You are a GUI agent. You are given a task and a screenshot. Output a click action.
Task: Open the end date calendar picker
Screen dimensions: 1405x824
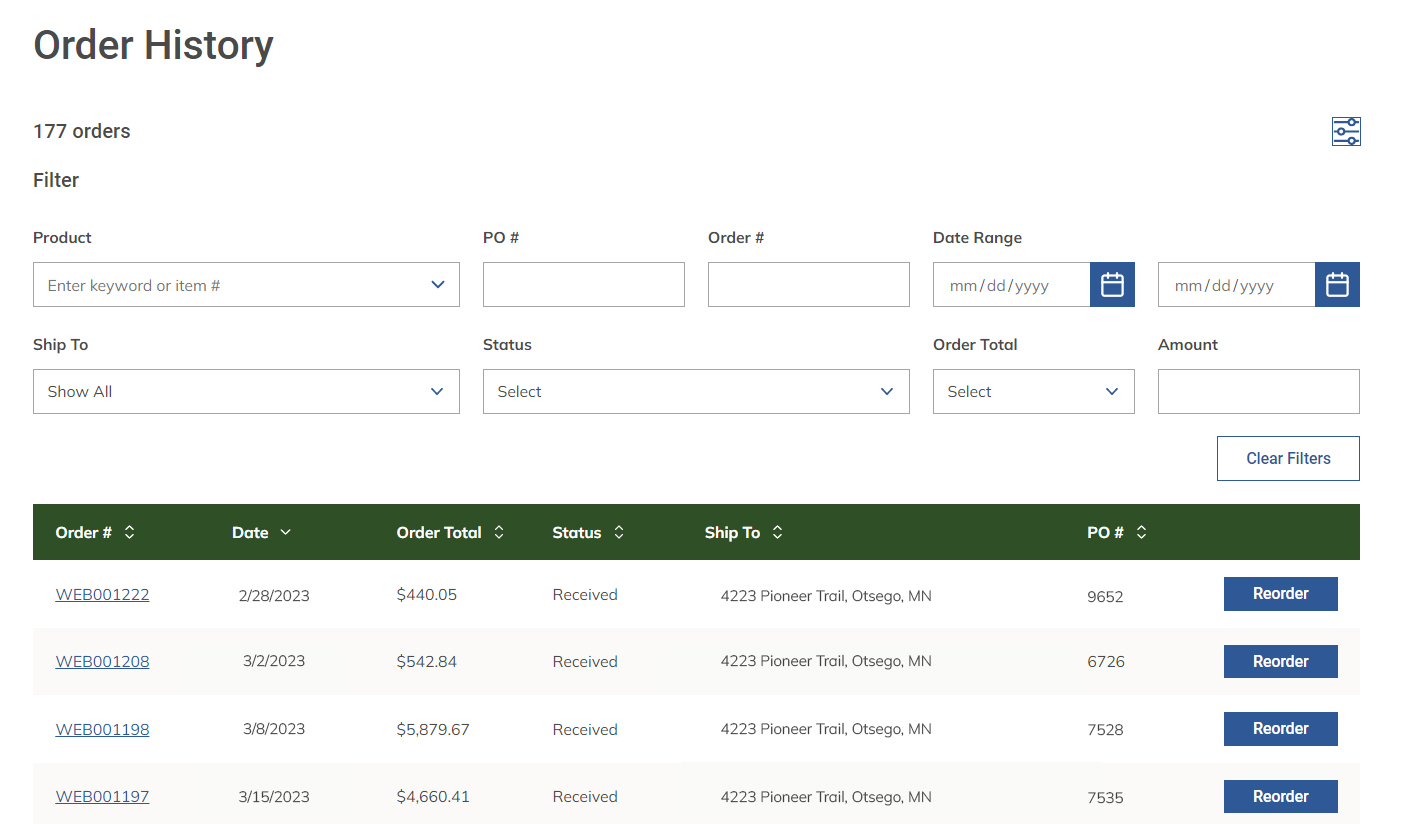1337,285
